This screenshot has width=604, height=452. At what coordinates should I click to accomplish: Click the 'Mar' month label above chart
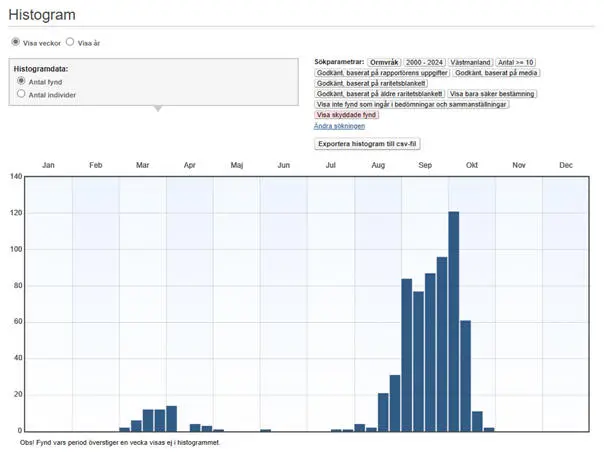(143, 165)
